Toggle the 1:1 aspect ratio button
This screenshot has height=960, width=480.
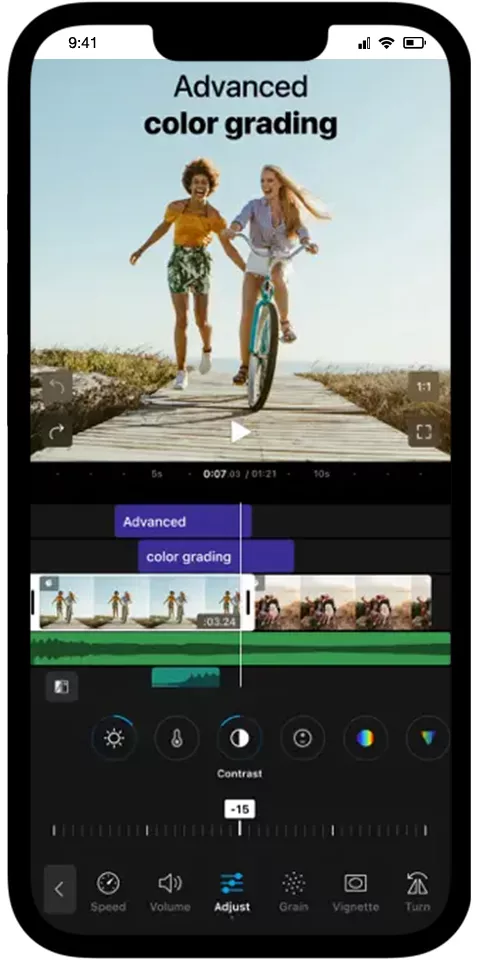(x=424, y=386)
